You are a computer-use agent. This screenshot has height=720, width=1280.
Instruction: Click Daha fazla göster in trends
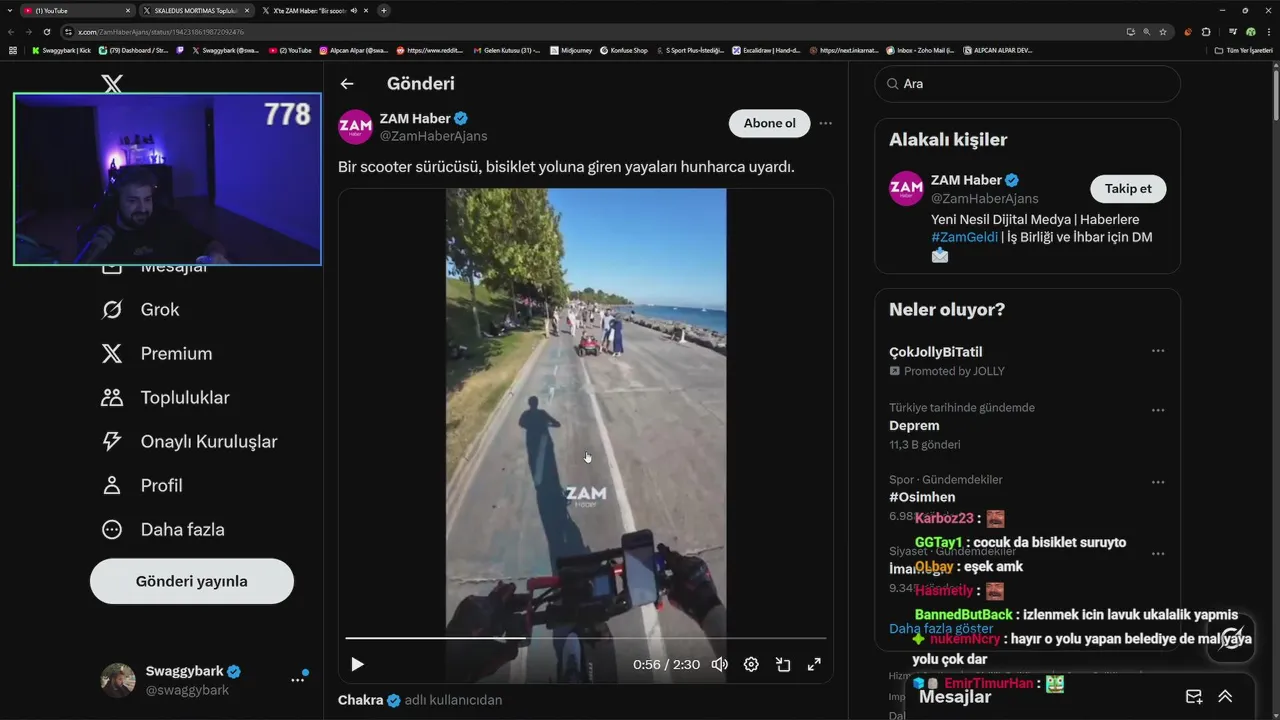click(941, 629)
